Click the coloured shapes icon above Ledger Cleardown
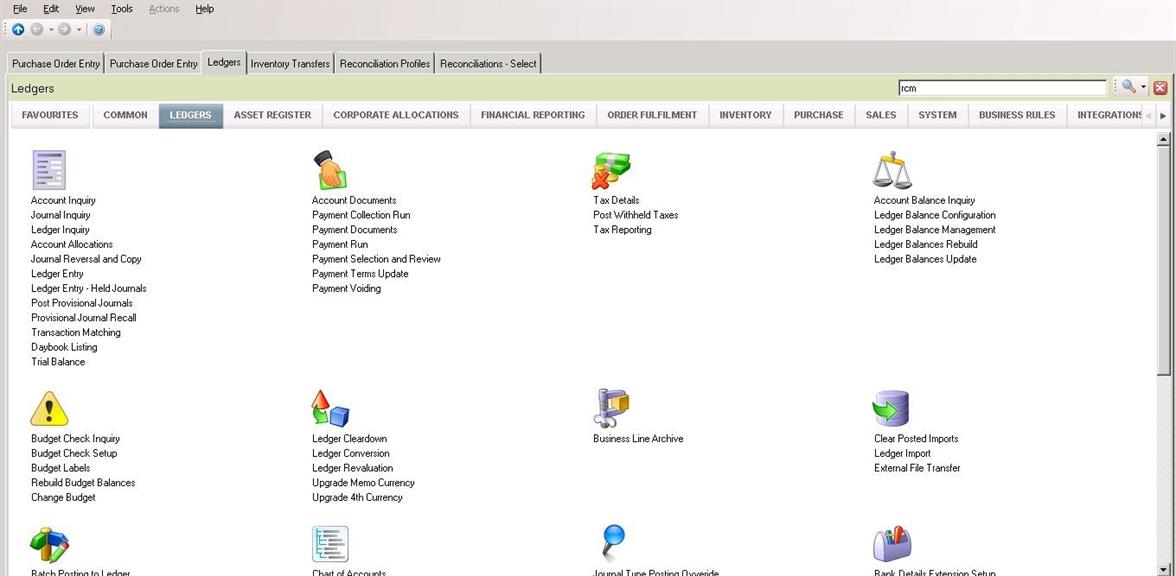 (x=331, y=408)
